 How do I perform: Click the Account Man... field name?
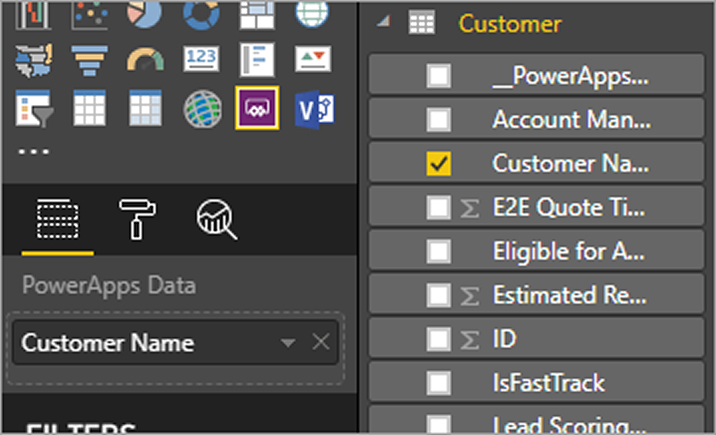[572, 120]
